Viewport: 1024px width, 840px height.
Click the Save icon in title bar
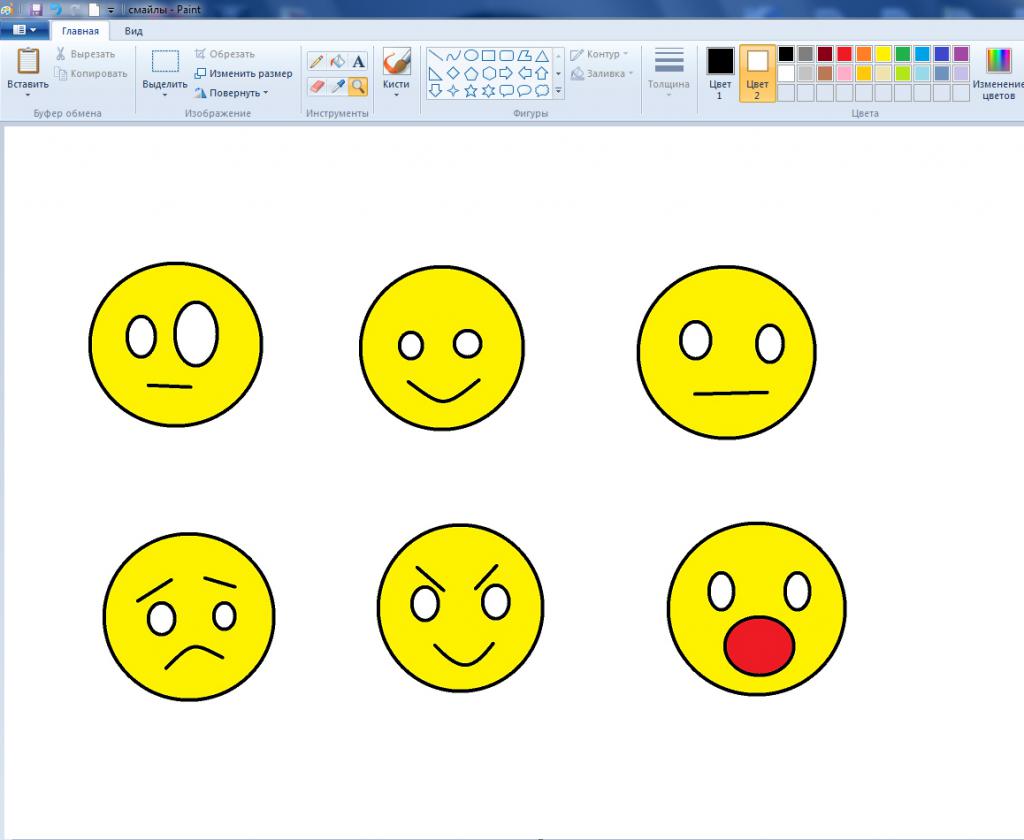(x=37, y=9)
